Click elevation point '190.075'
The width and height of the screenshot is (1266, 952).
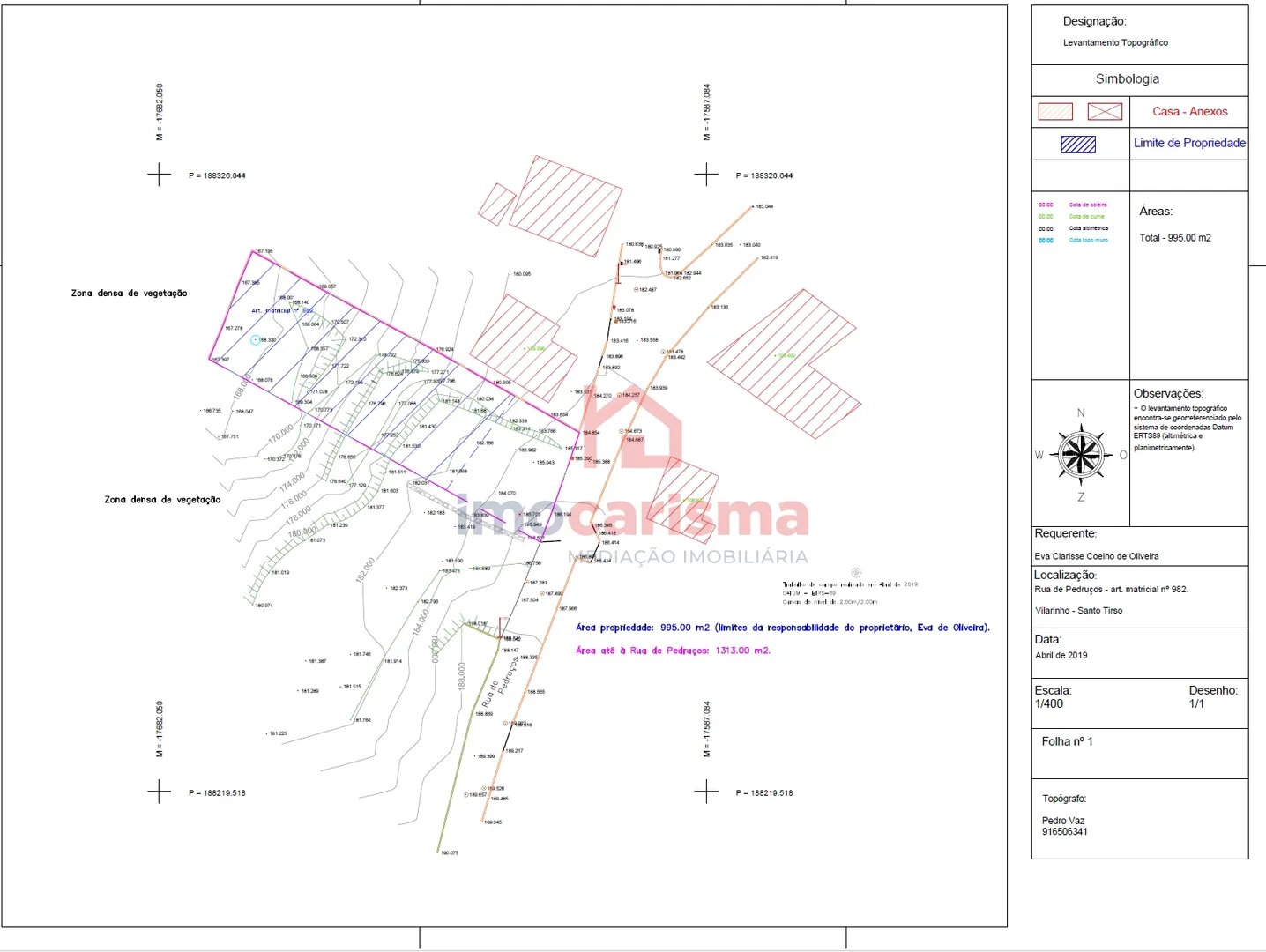point(450,852)
